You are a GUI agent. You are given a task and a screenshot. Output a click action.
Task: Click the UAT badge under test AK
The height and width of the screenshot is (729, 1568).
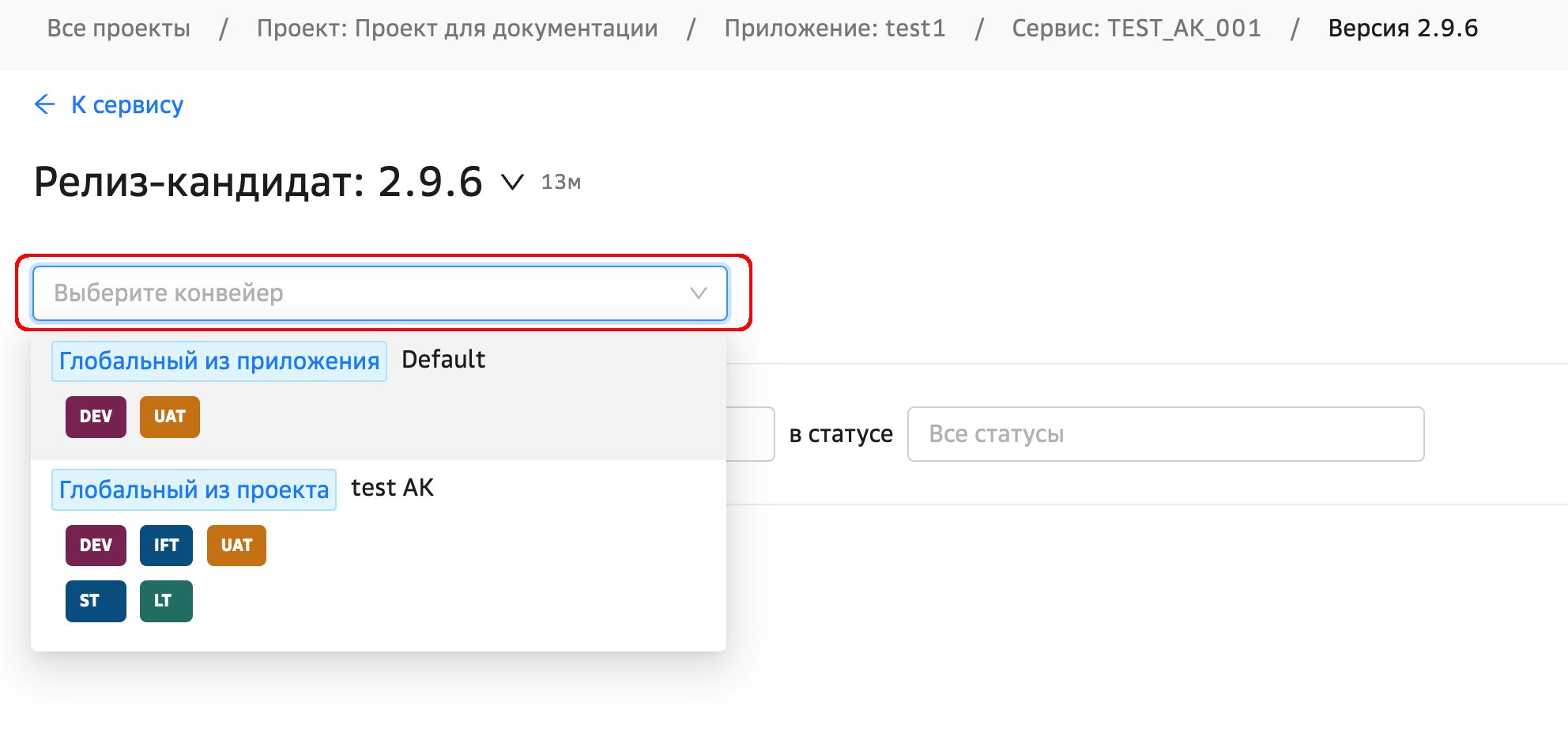click(236, 546)
